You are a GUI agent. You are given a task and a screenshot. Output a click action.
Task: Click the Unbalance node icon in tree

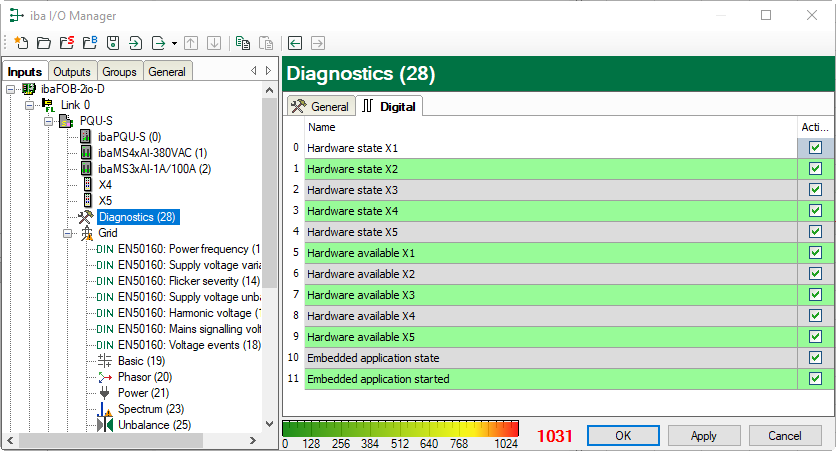[x=106, y=425]
